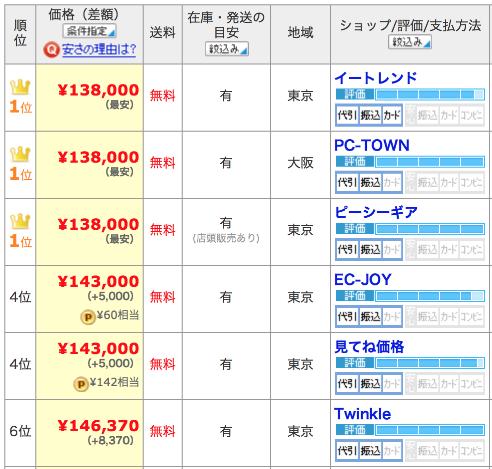Click the P point coin next to ¥142相当
The image size is (492, 469).
tap(81, 384)
